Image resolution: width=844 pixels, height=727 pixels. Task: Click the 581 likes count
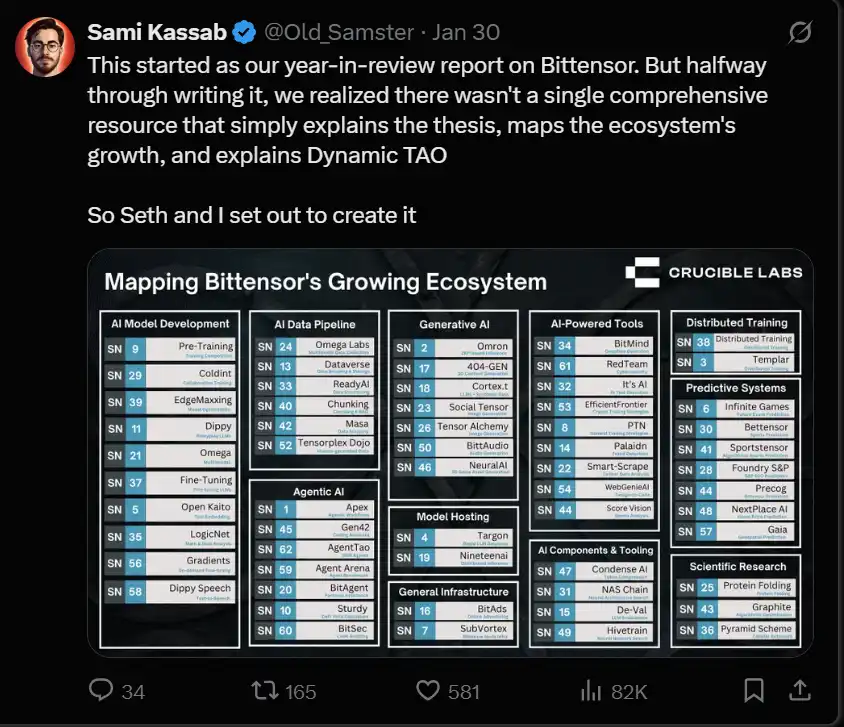point(463,691)
